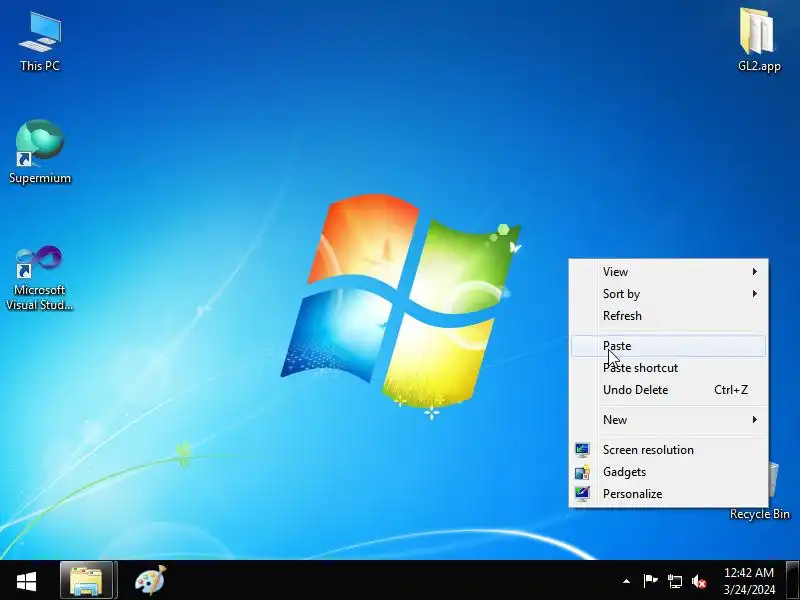
Task: Click the Sort by submenu arrow
Action: [x=754, y=293]
